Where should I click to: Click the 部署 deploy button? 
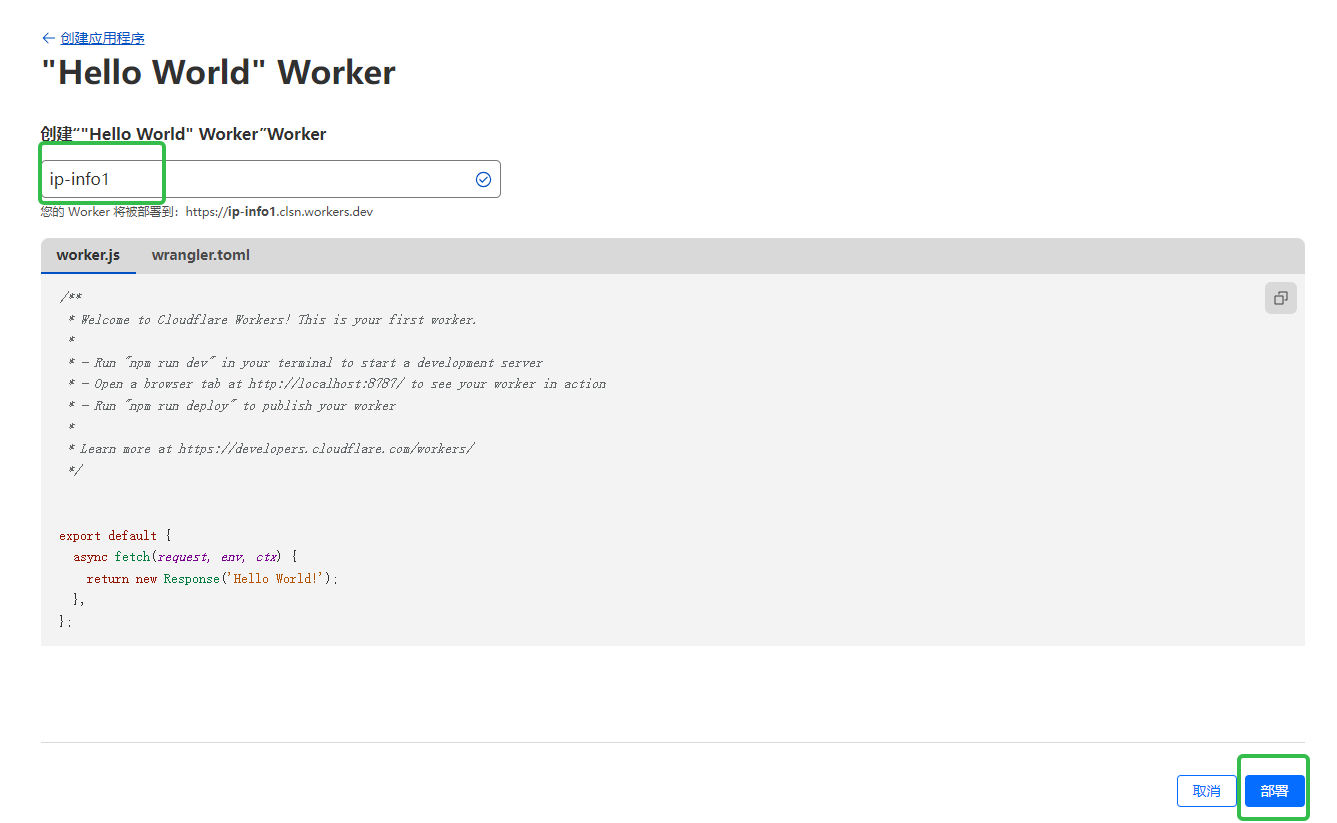coord(1275,791)
